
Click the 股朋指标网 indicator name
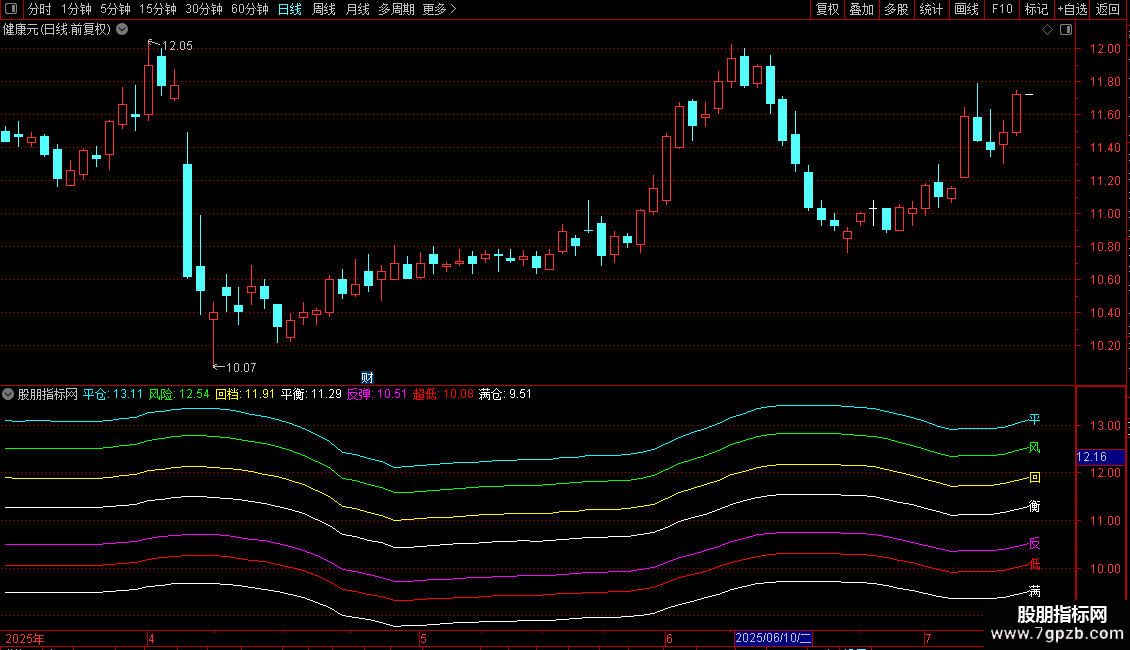tap(48, 394)
